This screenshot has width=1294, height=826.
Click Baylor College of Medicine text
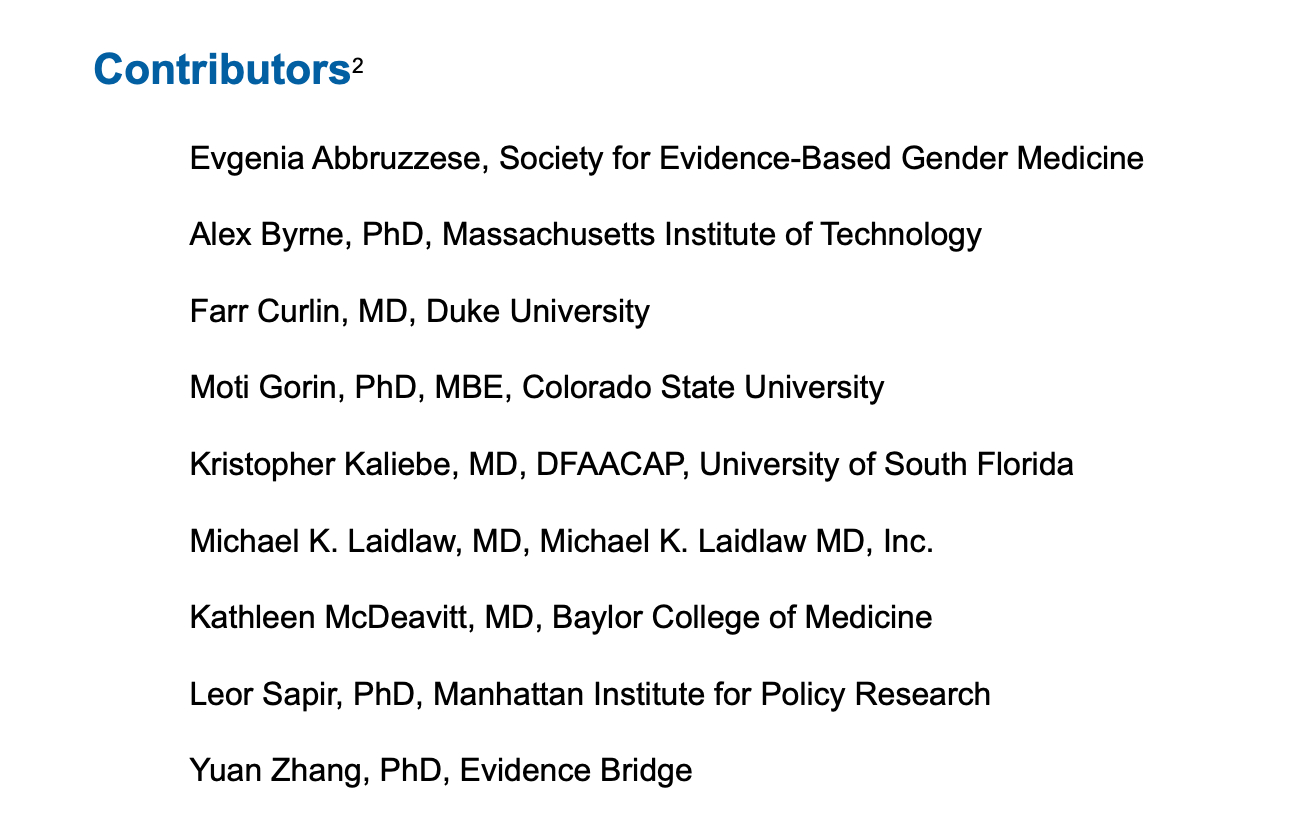pyautogui.click(x=742, y=617)
